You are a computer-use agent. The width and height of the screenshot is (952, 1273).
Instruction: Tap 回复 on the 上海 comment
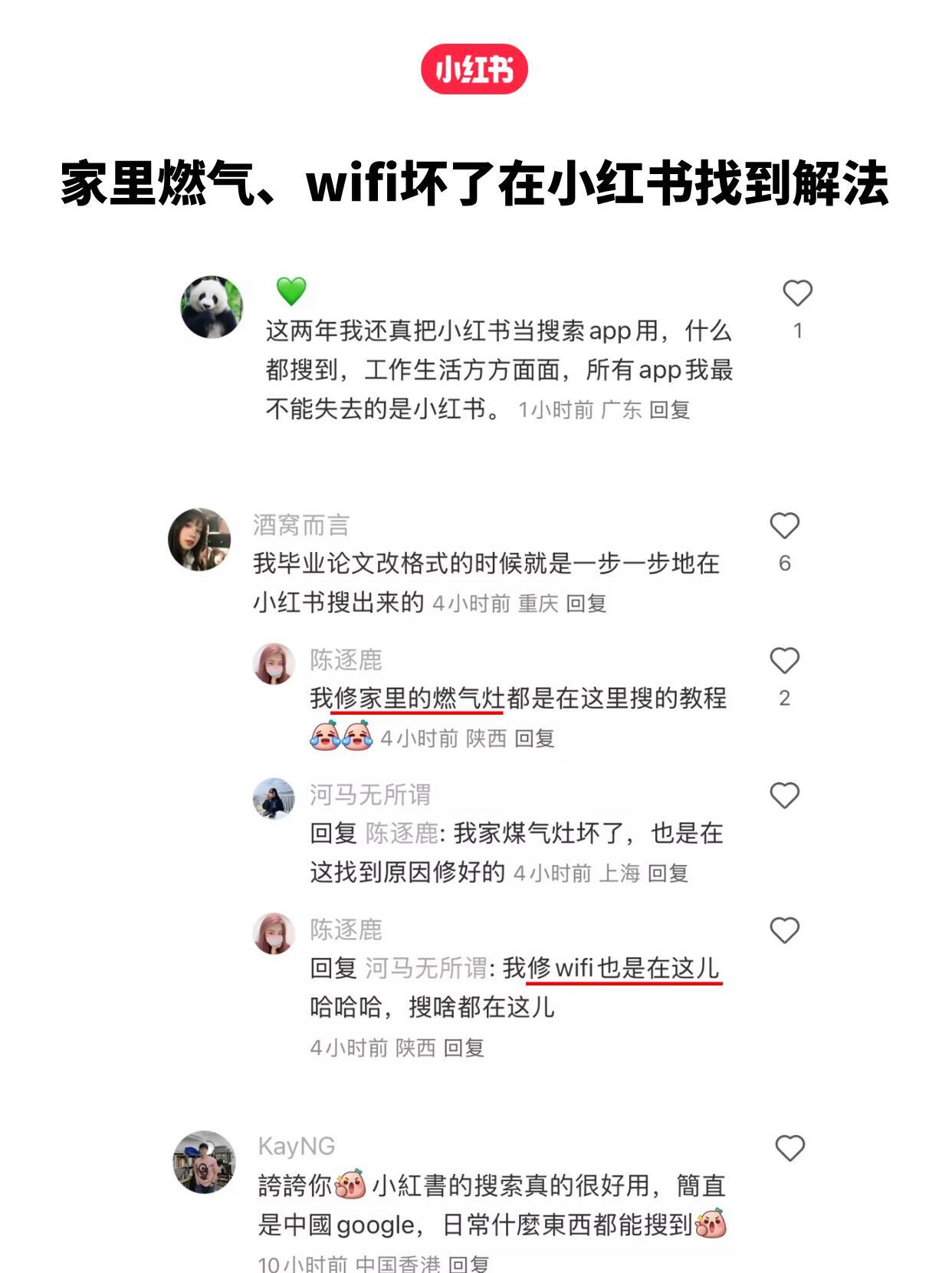tap(668, 873)
